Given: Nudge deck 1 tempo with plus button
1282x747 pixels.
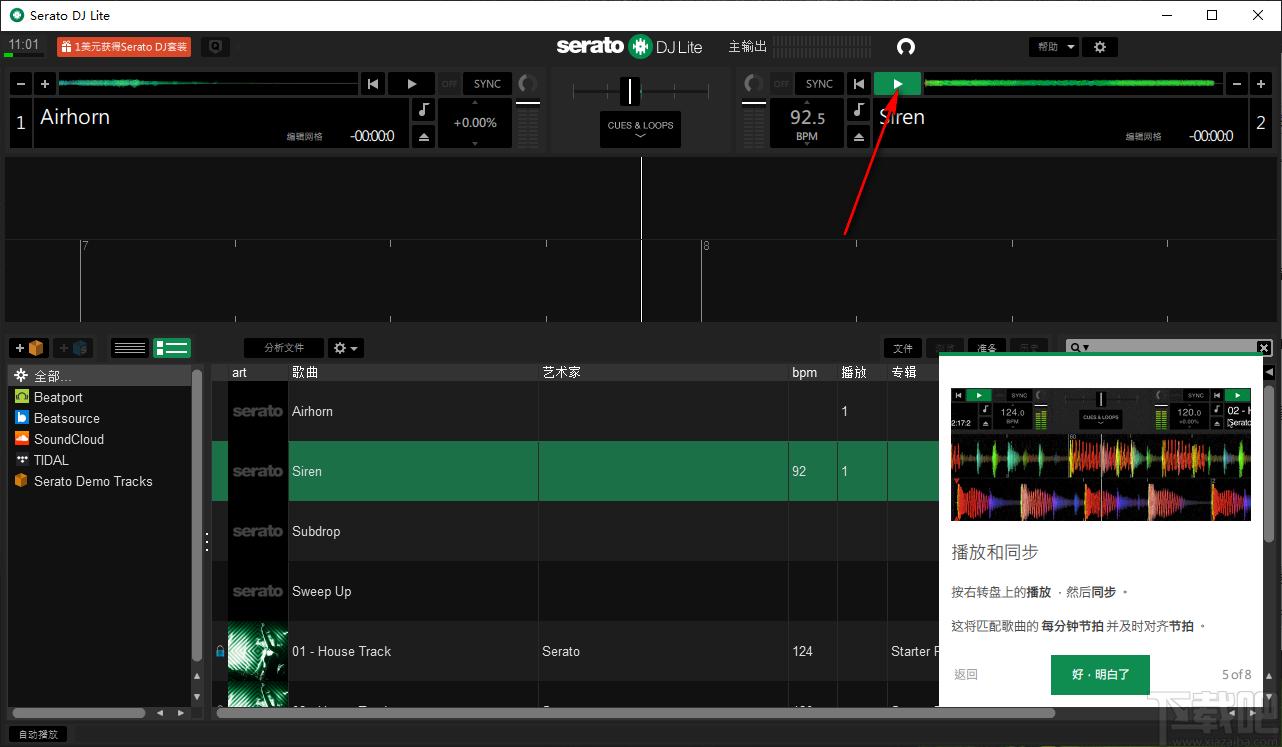Looking at the screenshot, I should (45, 84).
